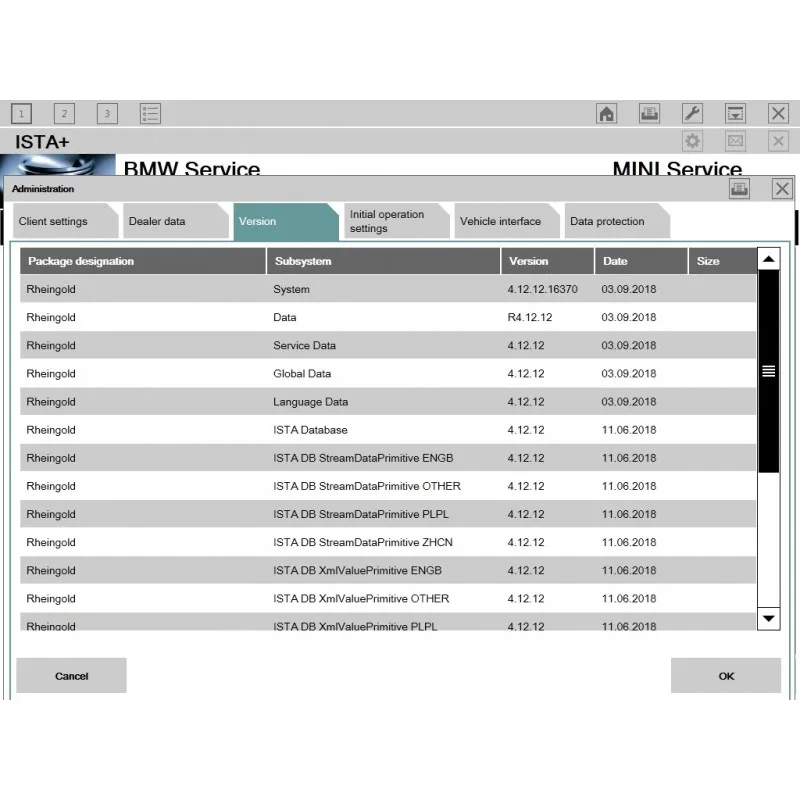The width and height of the screenshot is (800, 800).
Task: Click the scrollbar down arrow
Action: click(x=769, y=619)
